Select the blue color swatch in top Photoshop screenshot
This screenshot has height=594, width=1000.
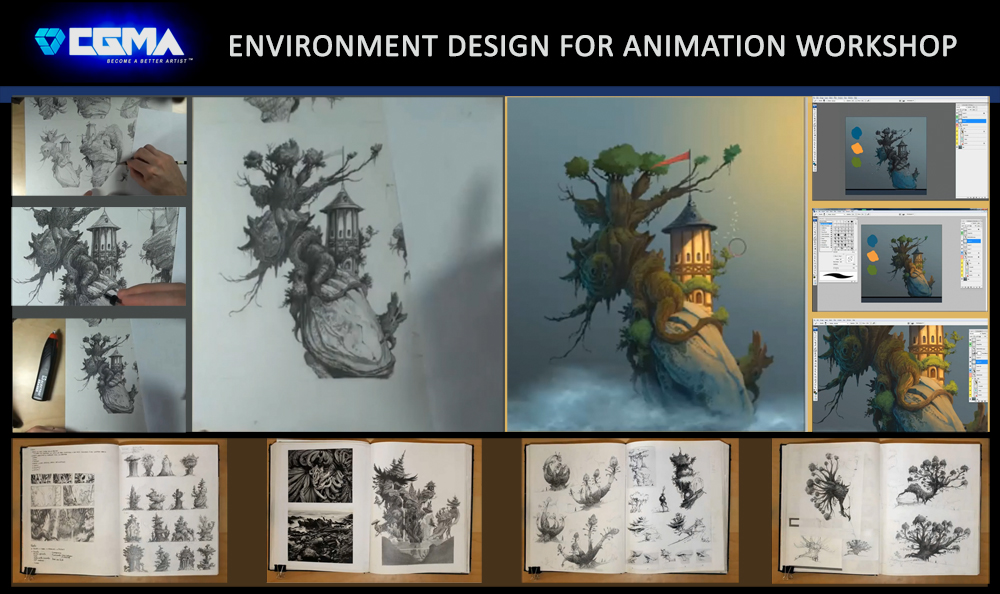[857, 132]
